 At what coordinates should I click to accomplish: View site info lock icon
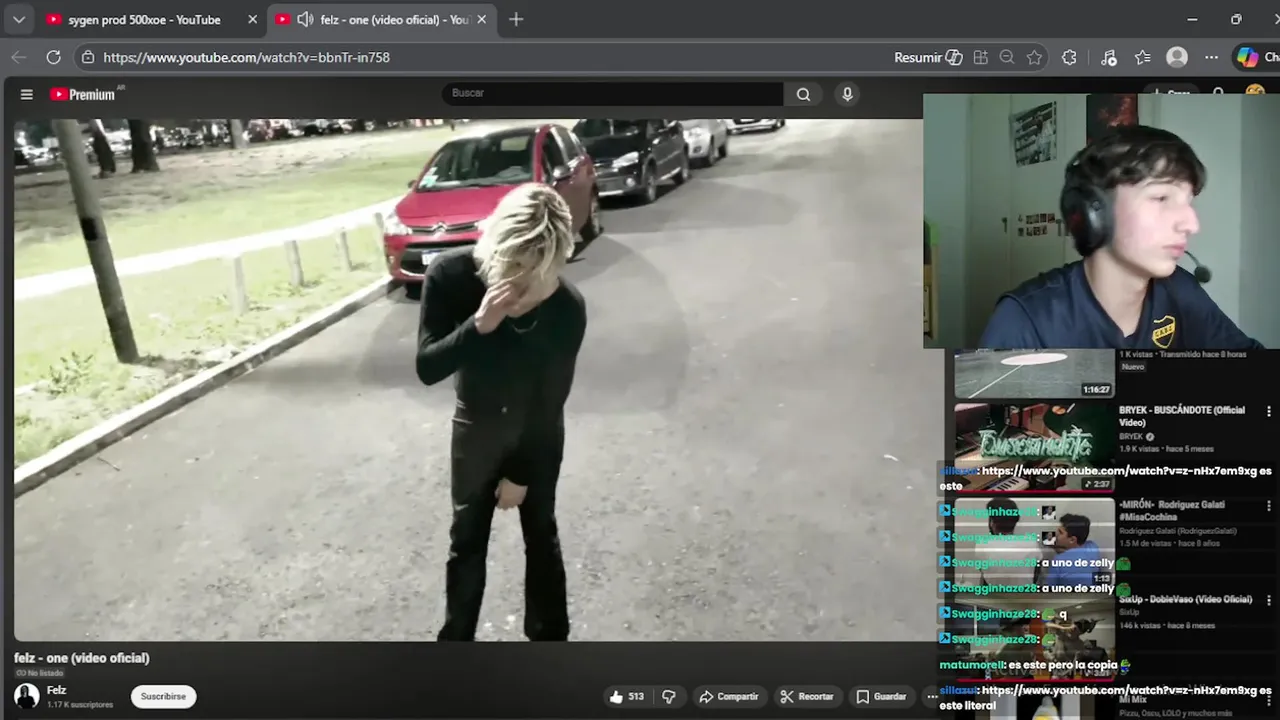(x=88, y=57)
